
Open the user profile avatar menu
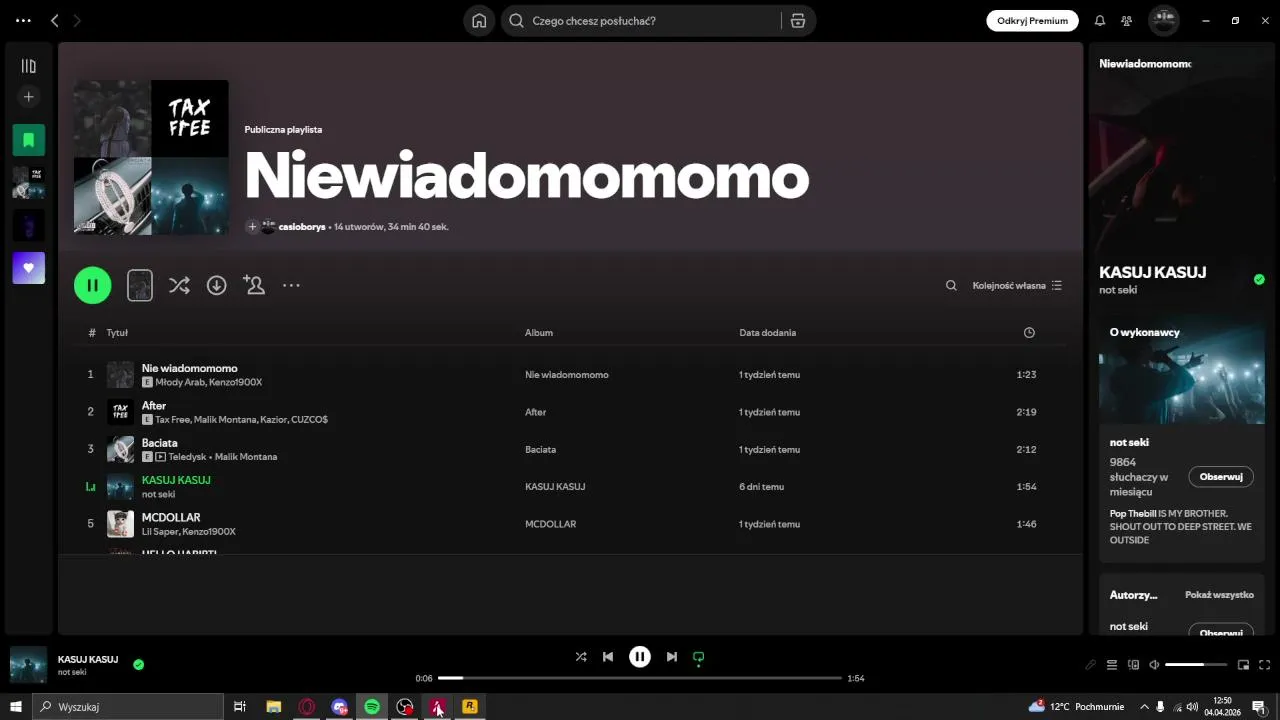(1164, 20)
